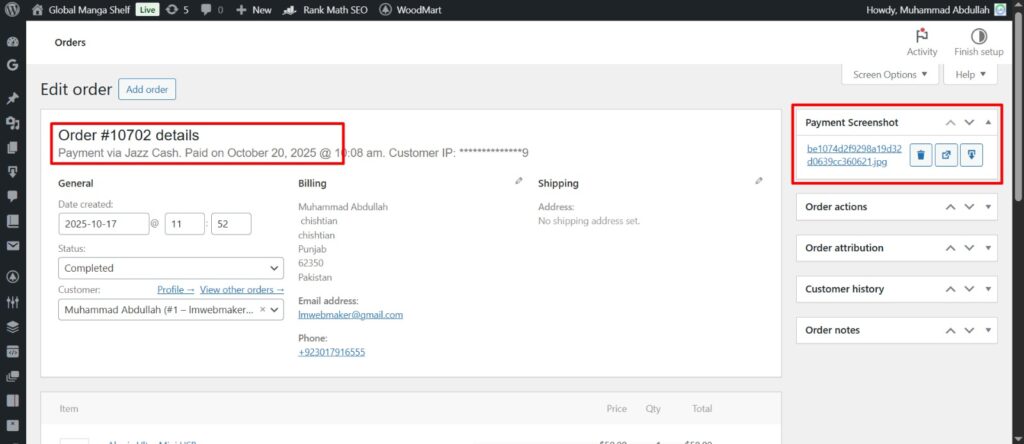Click the sliders icon in sidebar

tap(12, 302)
